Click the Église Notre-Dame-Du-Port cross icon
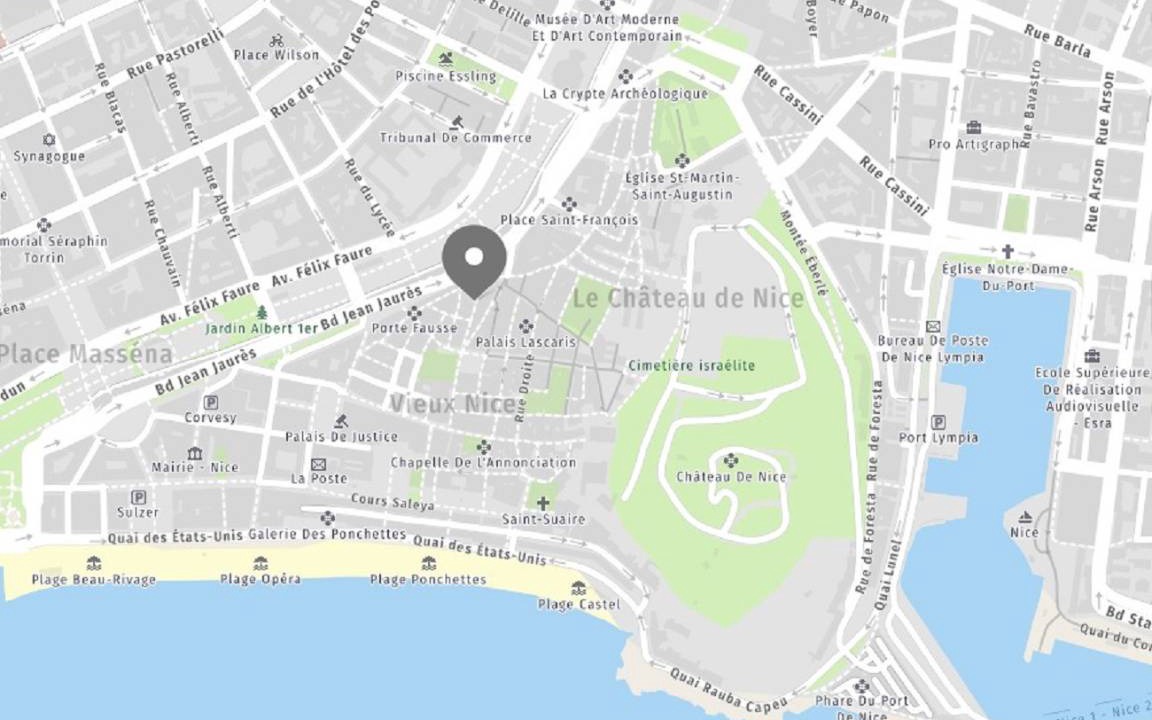The height and width of the screenshot is (720, 1152). (1007, 252)
